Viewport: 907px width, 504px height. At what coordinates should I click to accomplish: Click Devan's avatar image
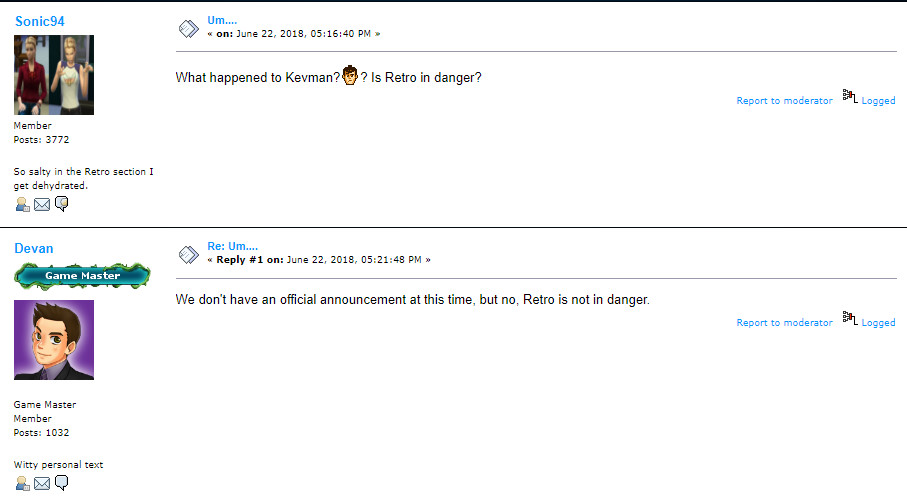coord(54,340)
